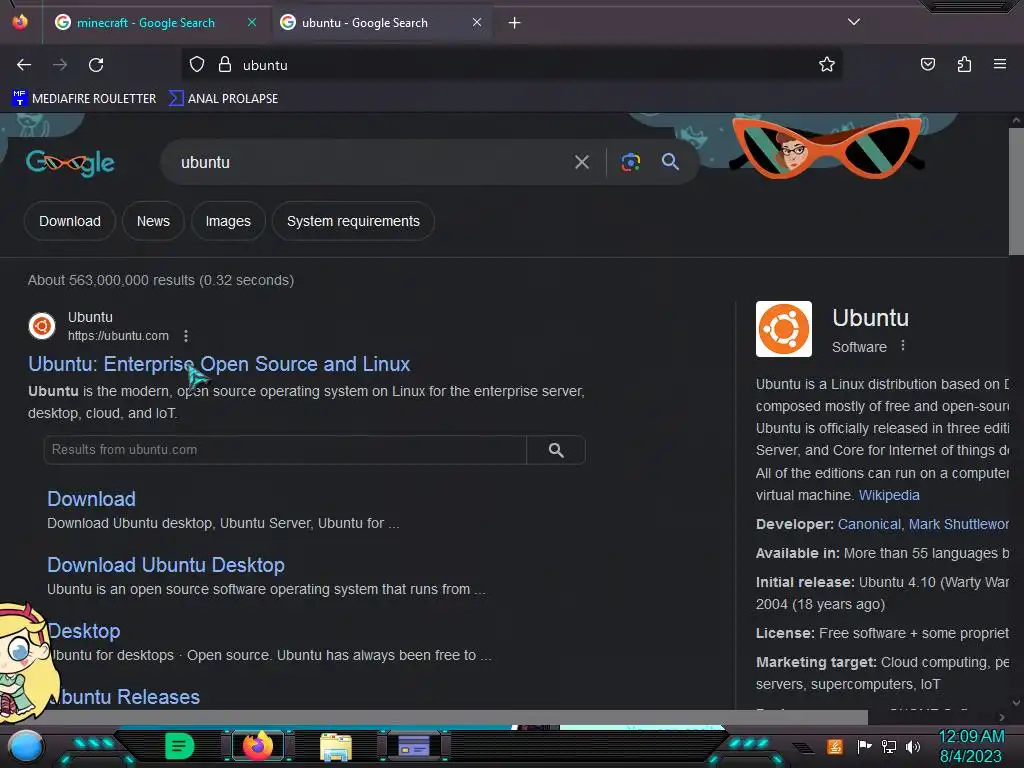
Task: Click the Results from ubuntu.com search field
Action: tap(285, 450)
